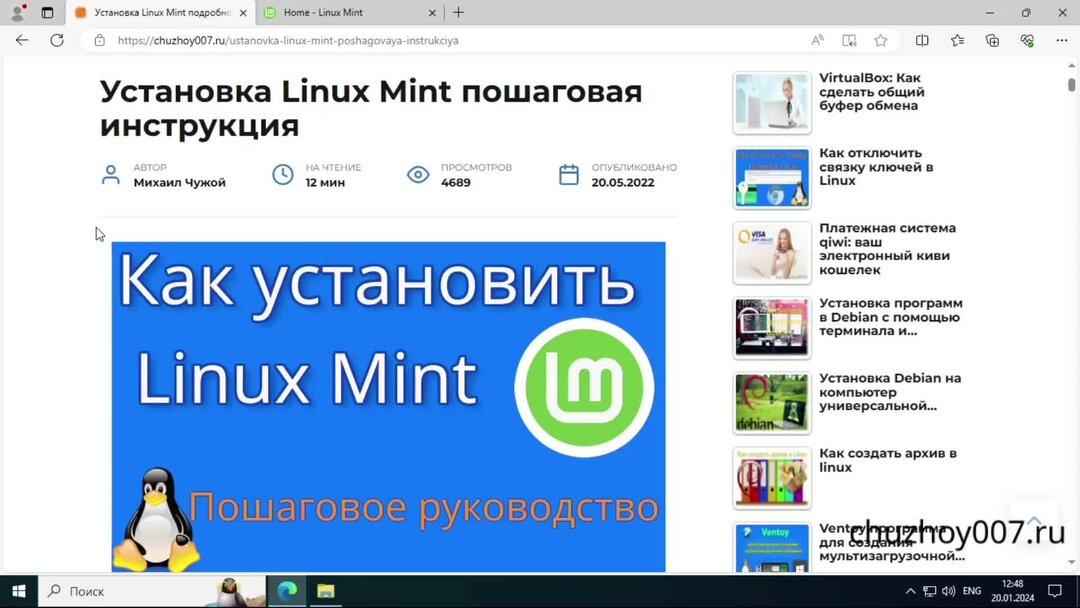Image resolution: width=1080 pixels, height=608 pixels.
Task: Click archive folders article thumbnail
Action: (x=772, y=478)
